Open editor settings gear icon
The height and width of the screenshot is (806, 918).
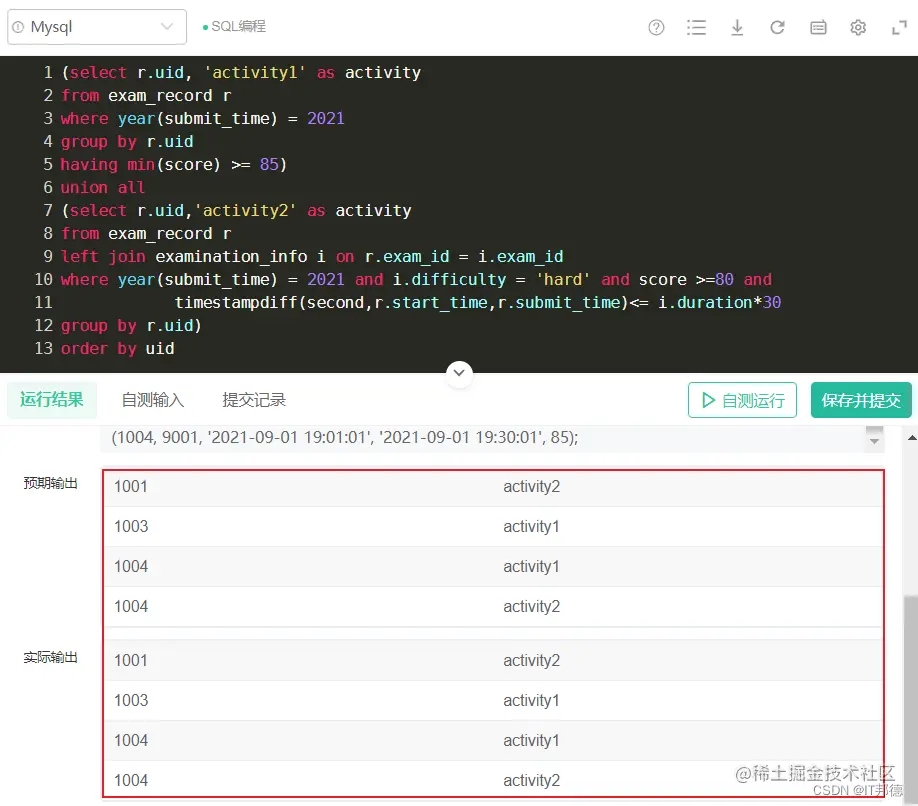click(858, 28)
